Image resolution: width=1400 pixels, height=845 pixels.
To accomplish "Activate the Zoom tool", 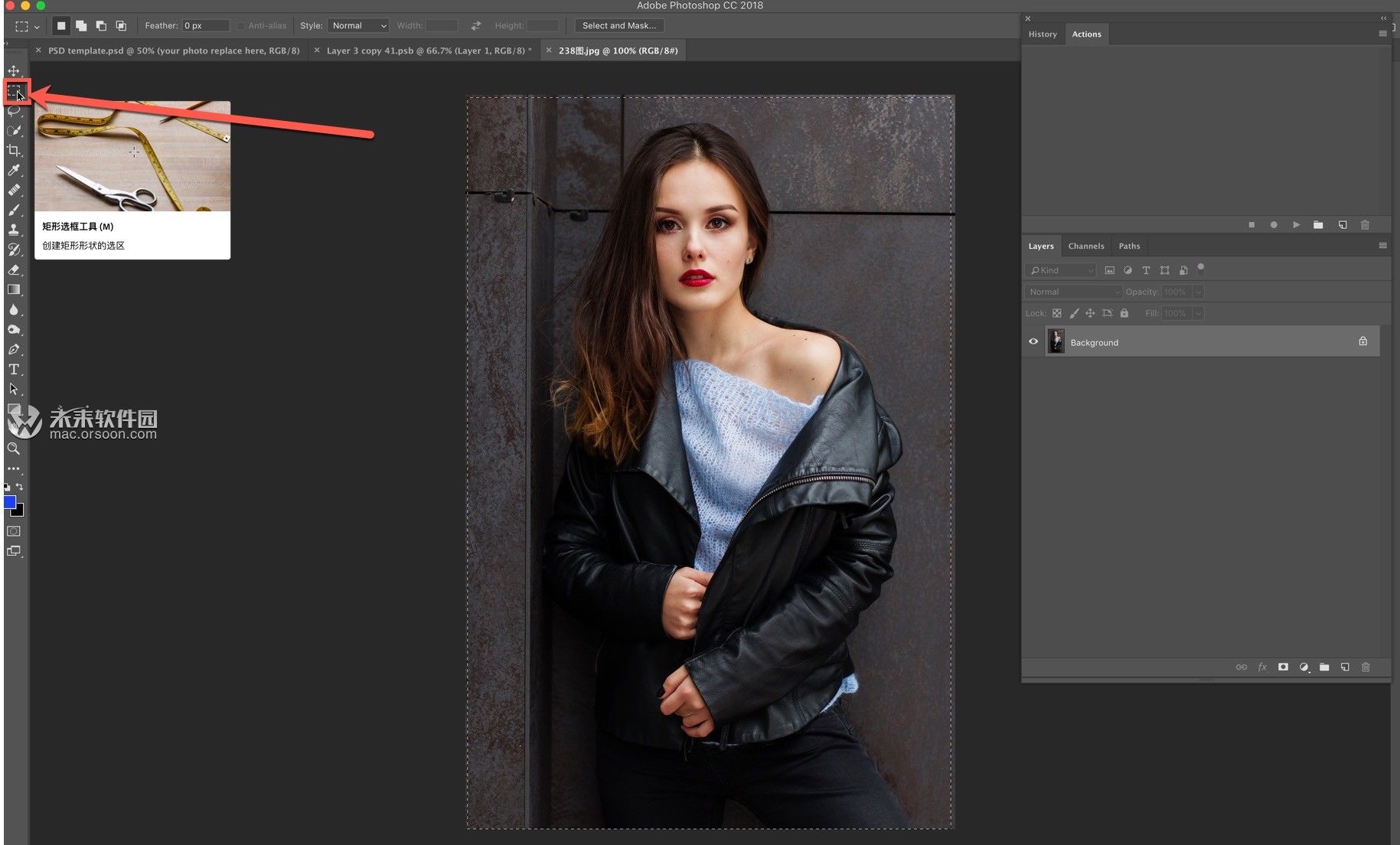I will (x=14, y=449).
